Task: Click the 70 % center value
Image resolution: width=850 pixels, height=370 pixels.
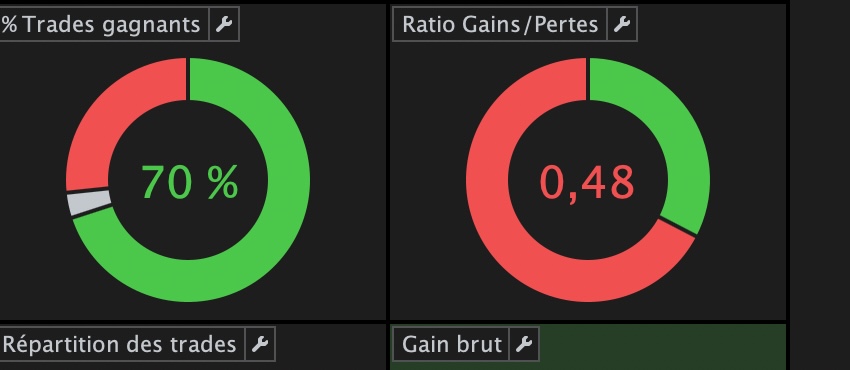Action: pos(190,183)
